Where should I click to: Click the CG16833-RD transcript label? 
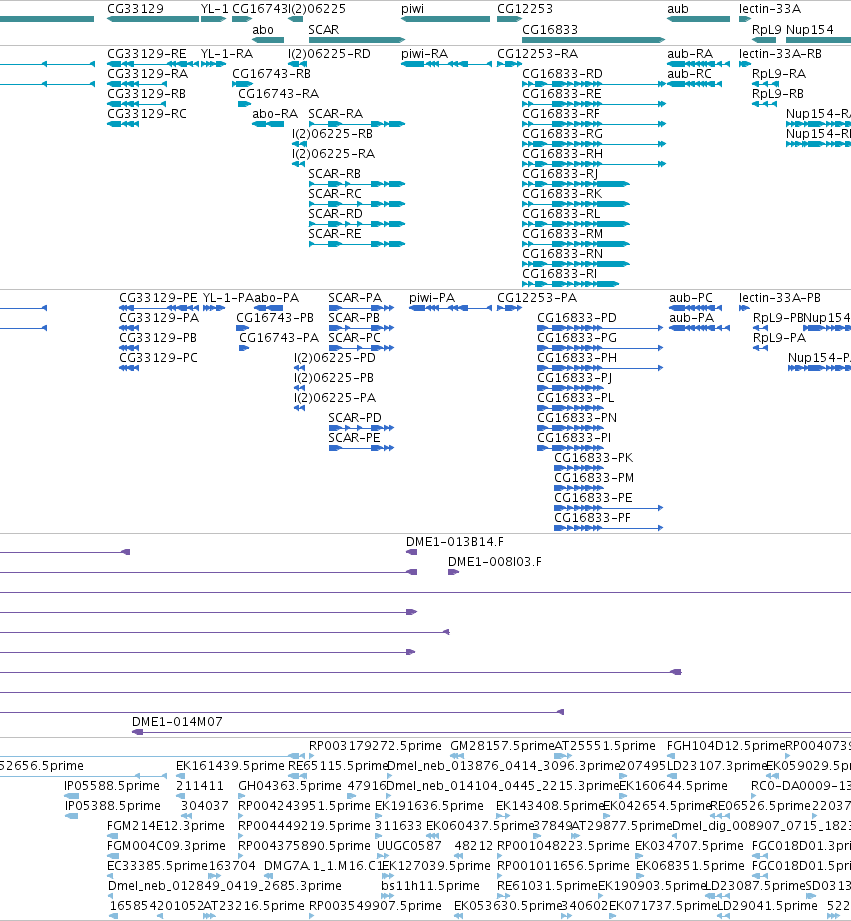point(562,73)
